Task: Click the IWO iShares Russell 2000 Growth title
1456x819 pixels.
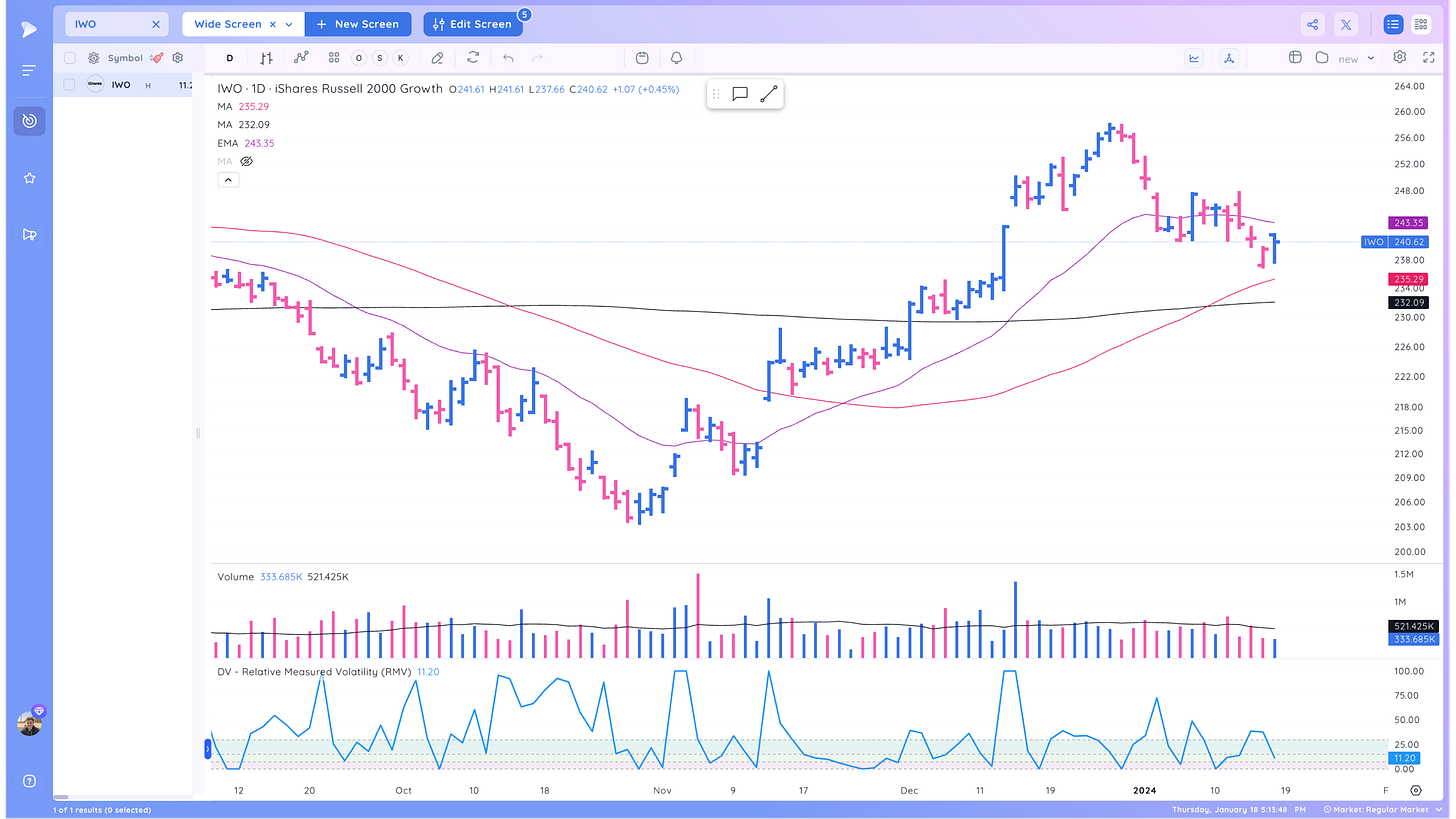Action: pos(330,89)
